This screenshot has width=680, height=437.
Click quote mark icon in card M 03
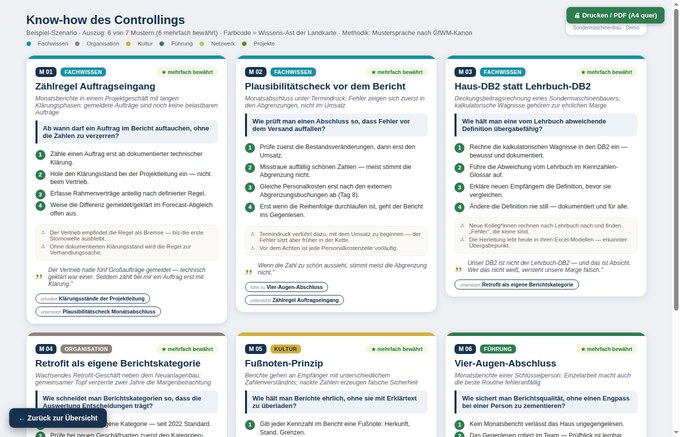[x=458, y=270]
